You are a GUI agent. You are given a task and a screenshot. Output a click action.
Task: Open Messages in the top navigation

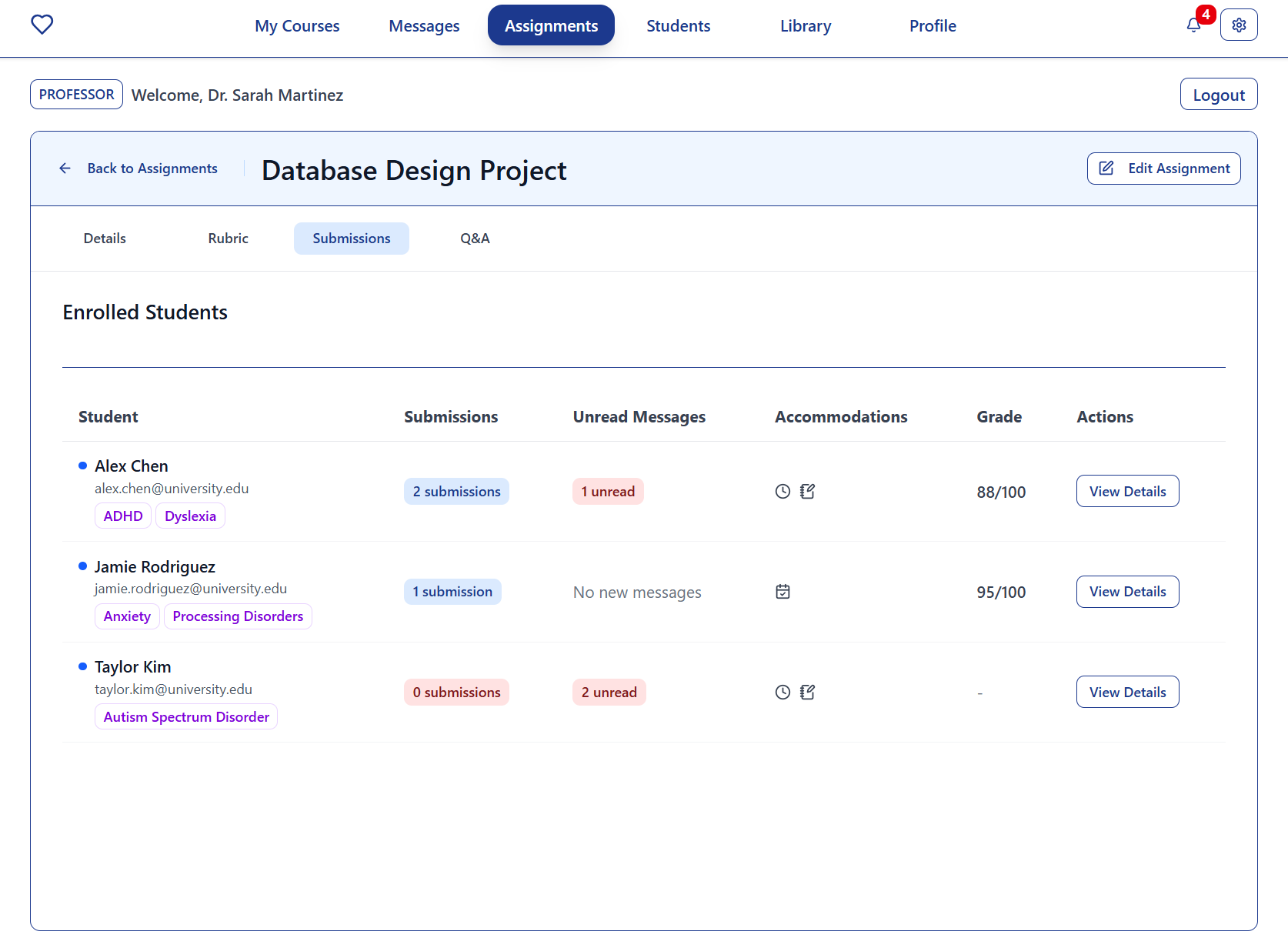tap(424, 26)
